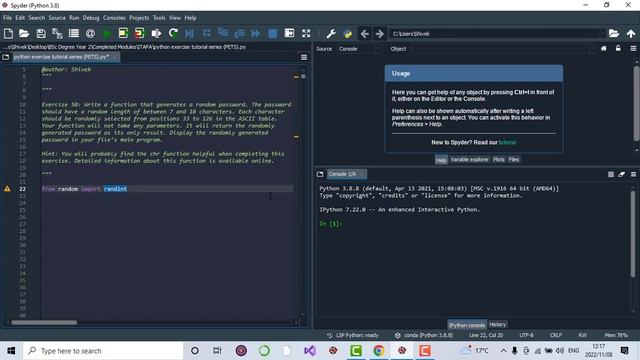Open Chrome from the taskbar
The image size is (640, 360).
point(379,351)
